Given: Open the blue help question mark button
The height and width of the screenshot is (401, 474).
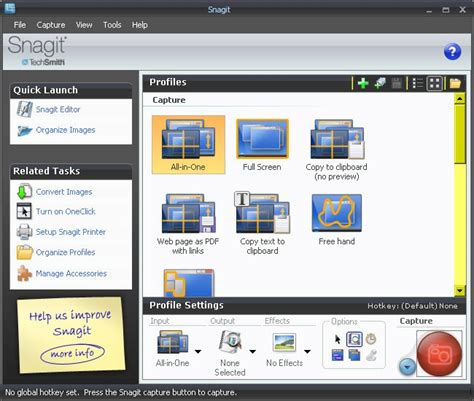Looking at the screenshot, I should 452,52.
